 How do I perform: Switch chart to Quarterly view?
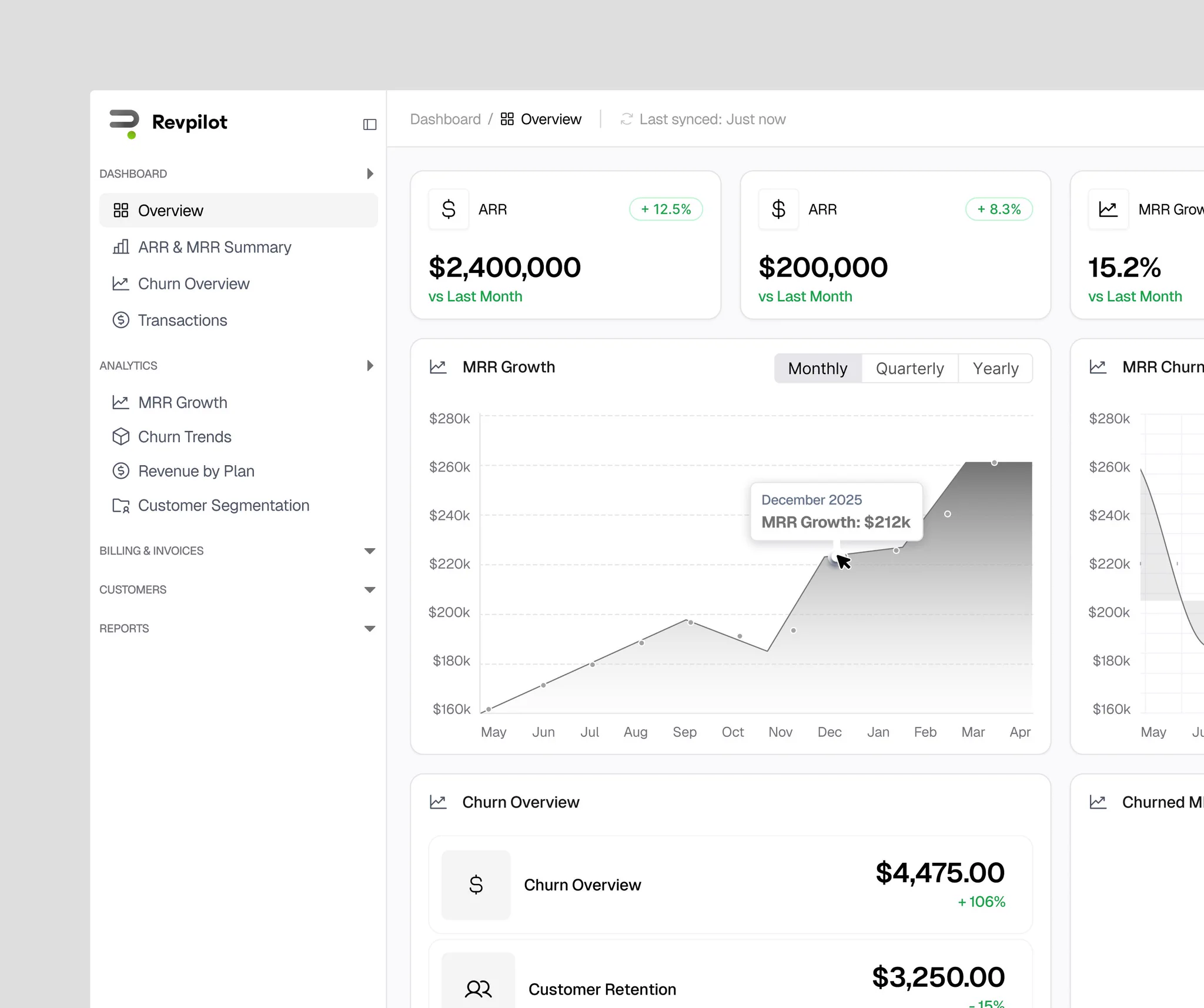point(909,368)
